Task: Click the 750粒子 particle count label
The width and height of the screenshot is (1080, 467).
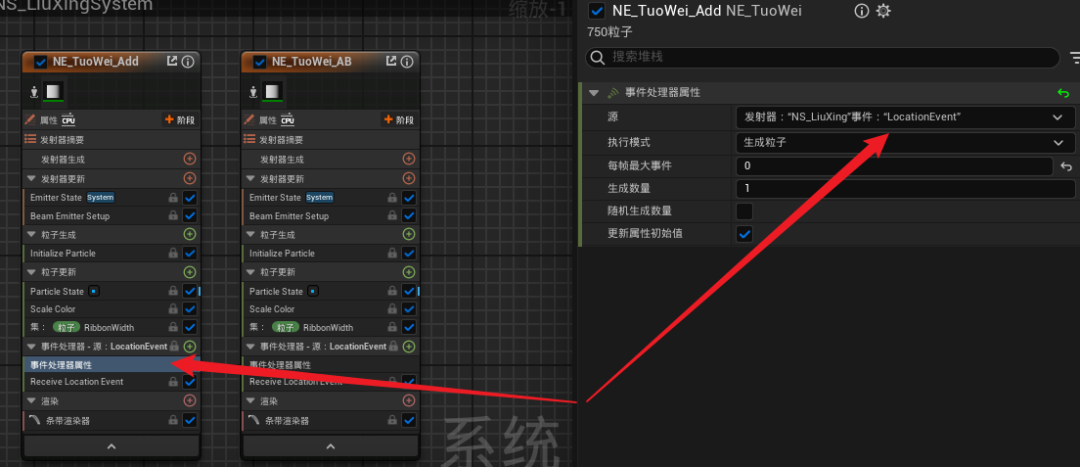Action: pyautogui.click(x=610, y=32)
